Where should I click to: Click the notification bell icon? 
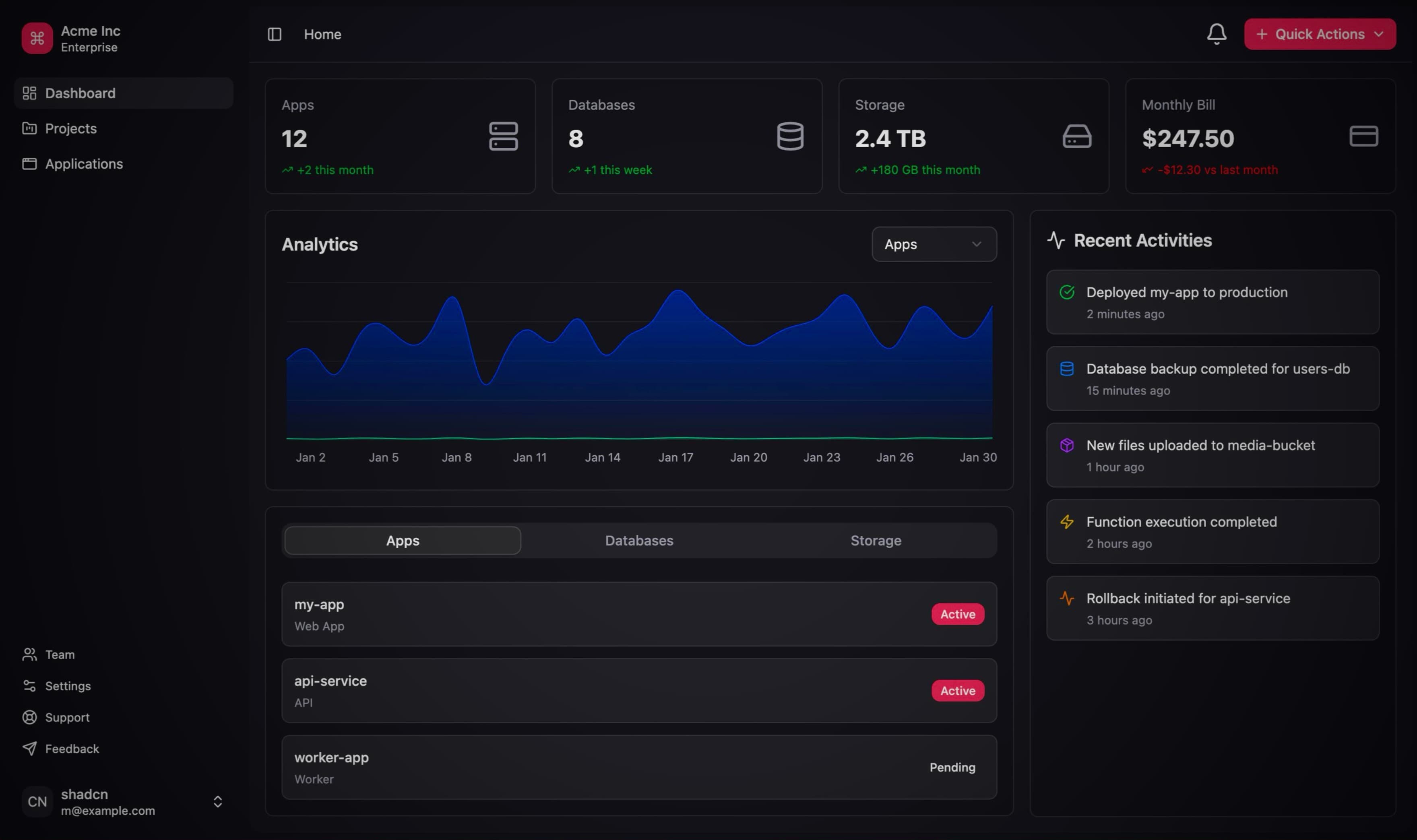pyautogui.click(x=1217, y=34)
